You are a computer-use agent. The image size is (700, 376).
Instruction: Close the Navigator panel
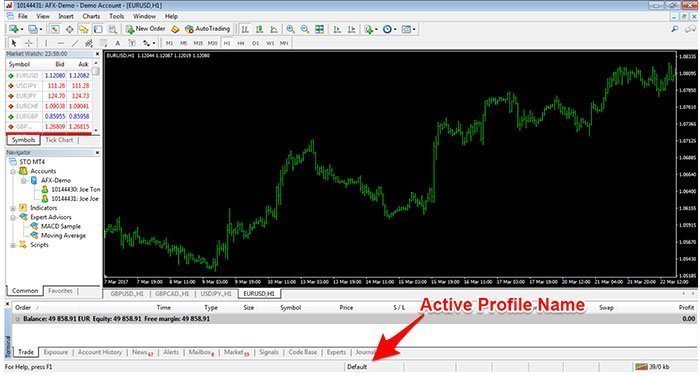tap(97, 153)
